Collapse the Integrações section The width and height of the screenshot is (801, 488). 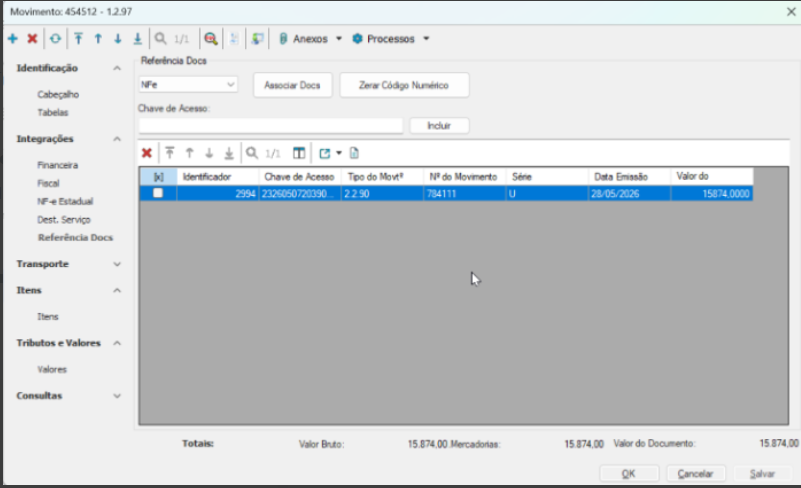[117, 139]
